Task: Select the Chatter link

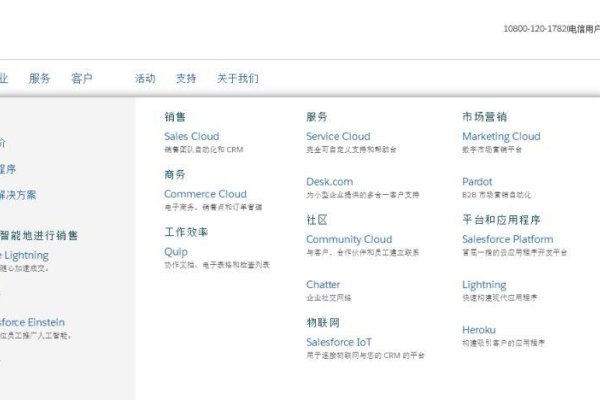Action: [323, 284]
